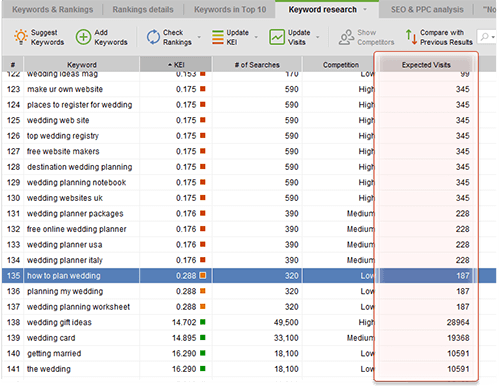Open the Update KEI dropdown arrow
The image size is (500, 386).
pyautogui.click(x=256, y=37)
